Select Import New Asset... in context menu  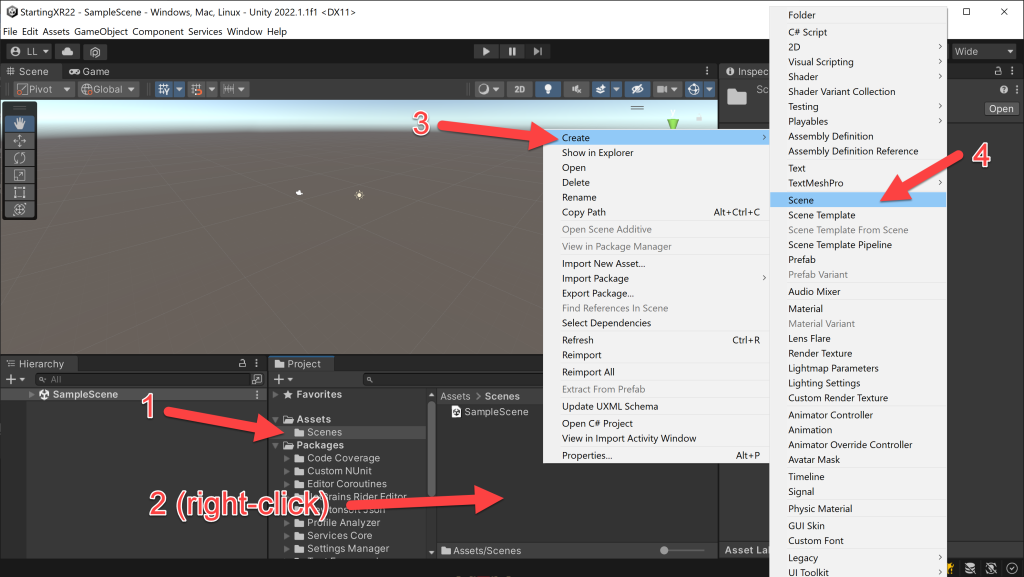(656, 264)
